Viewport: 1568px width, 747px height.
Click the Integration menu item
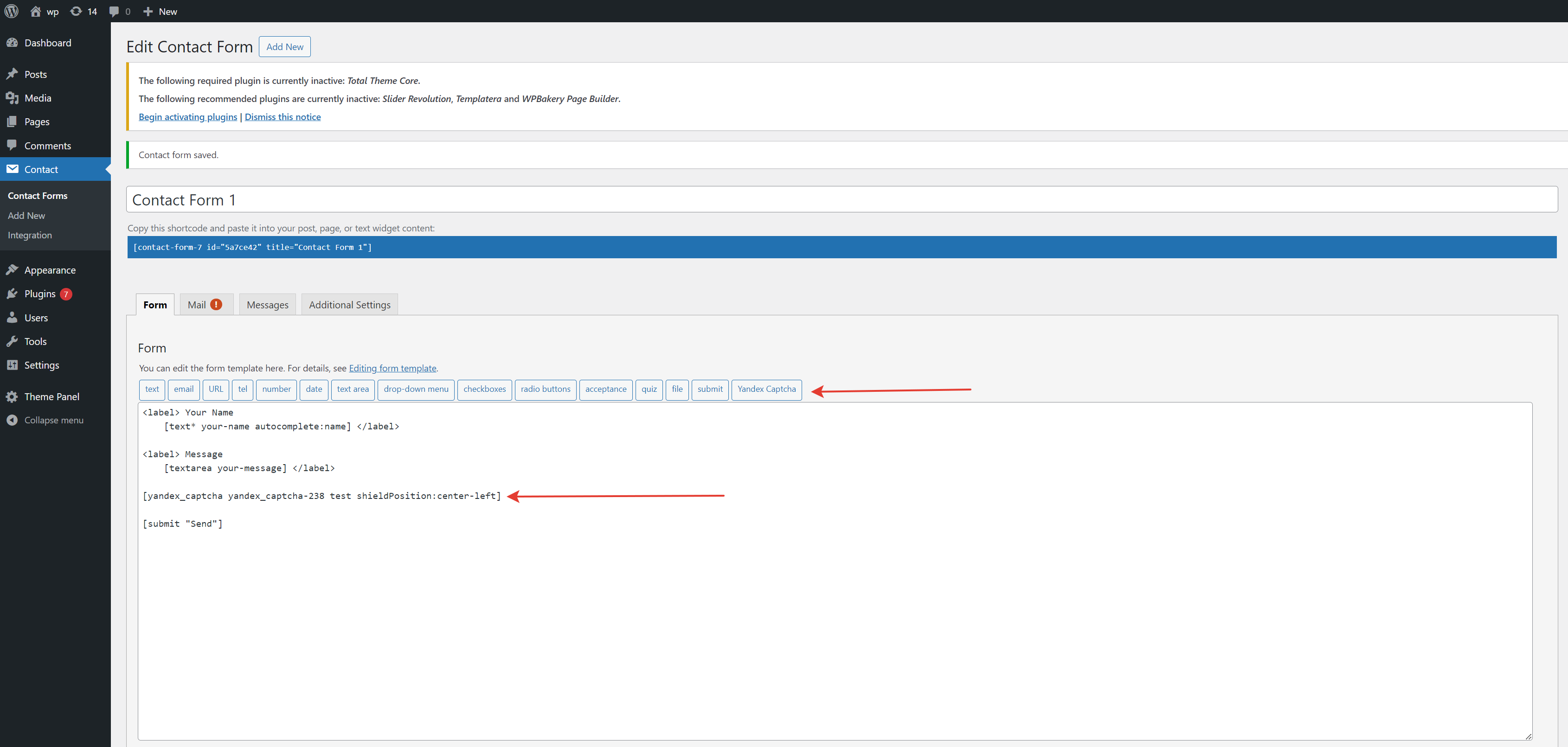click(30, 234)
